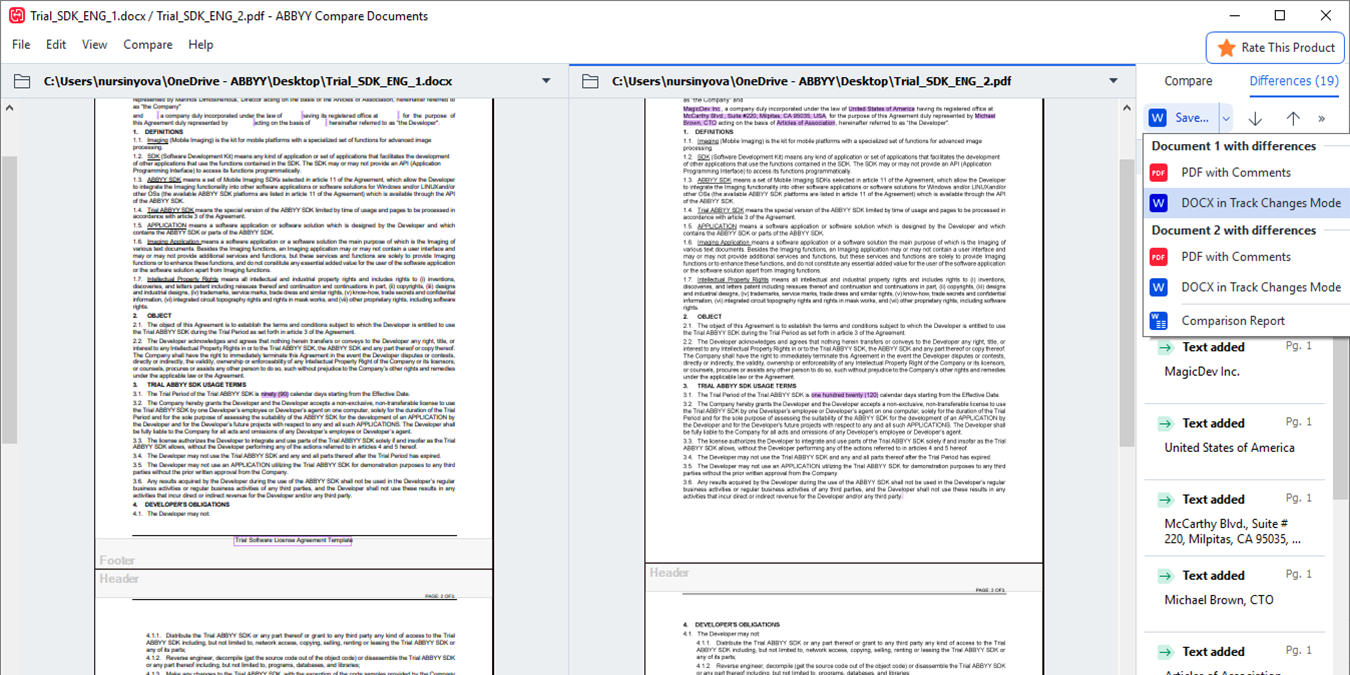Open the File menu
Viewport: 1350px width, 675px height.
(x=21, y=45)
